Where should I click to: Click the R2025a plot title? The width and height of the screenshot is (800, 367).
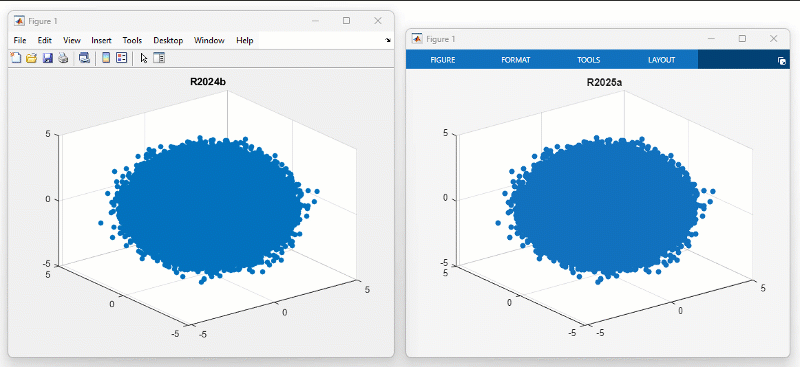click(605, 82)
